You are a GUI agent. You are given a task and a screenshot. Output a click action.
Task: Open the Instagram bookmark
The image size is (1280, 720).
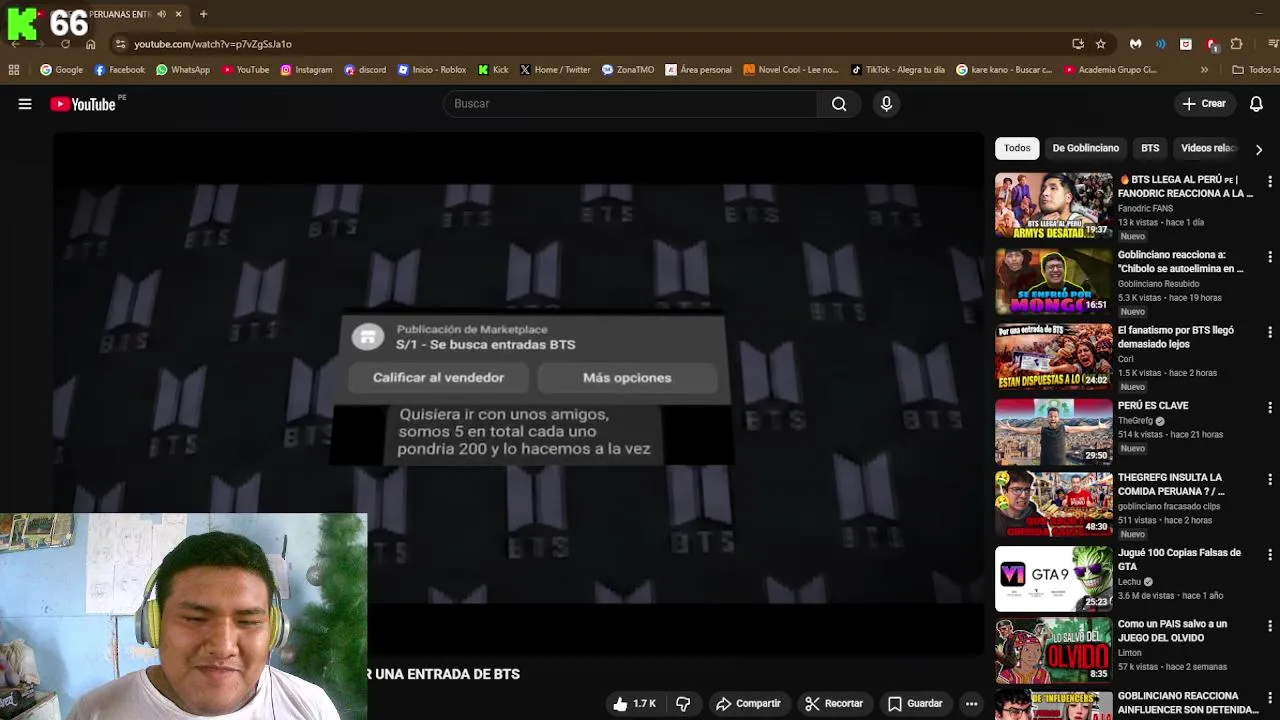pyautogui.click(x=306, y=70)
